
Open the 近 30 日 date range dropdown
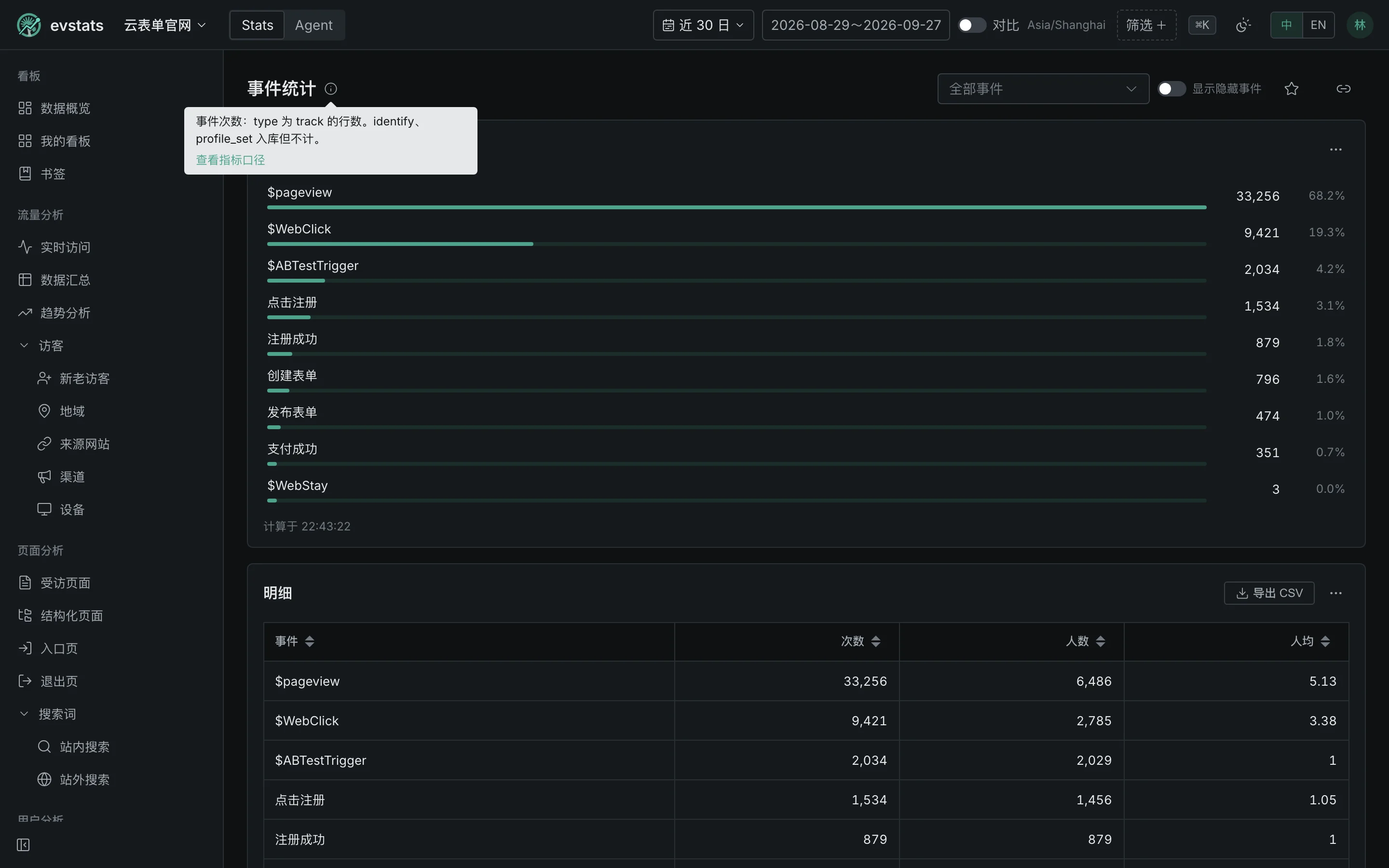703,25
